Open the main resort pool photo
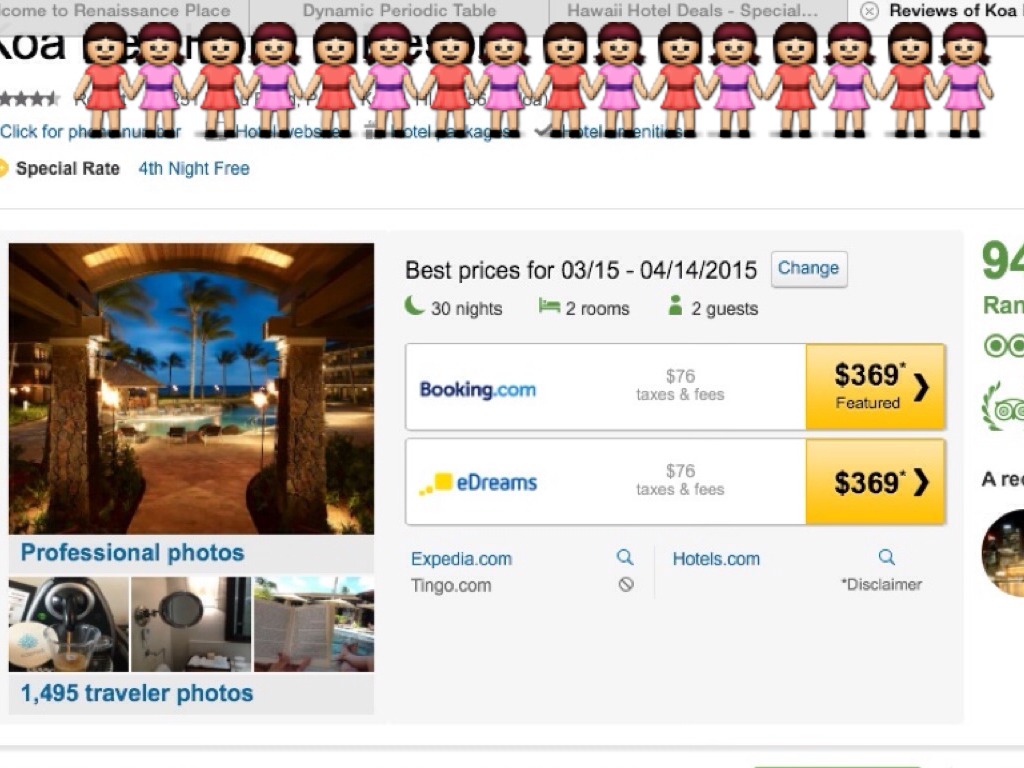Image resolution: width=1024 pixels, height=768 pixels. click(x=191, y=389)
